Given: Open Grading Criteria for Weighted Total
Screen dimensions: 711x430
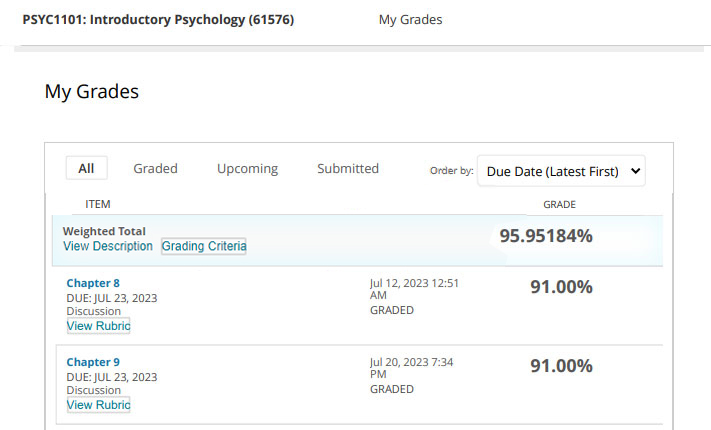Looking at the screenshot, I should pos(204,246).
